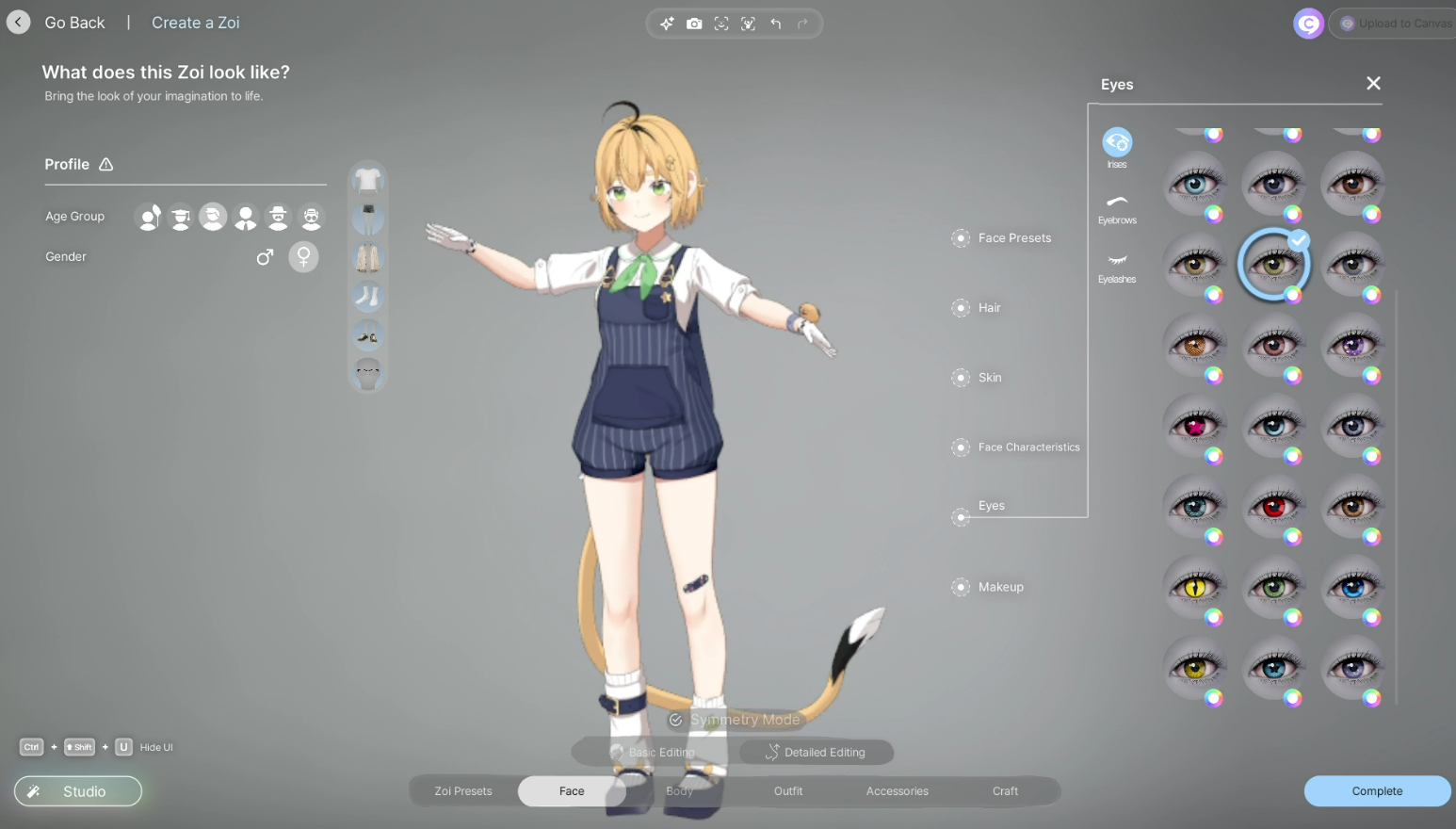Select the white t-shirt top slot

pyautogui.click(x=367, y=180)
